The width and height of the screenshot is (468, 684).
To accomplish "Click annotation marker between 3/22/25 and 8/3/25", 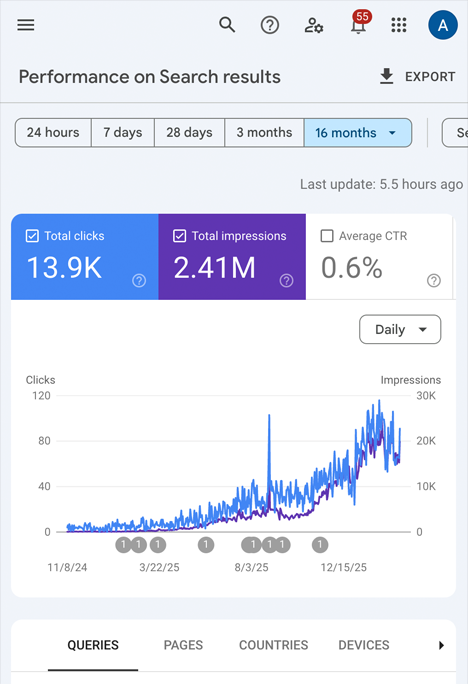I will click(206, 545).
